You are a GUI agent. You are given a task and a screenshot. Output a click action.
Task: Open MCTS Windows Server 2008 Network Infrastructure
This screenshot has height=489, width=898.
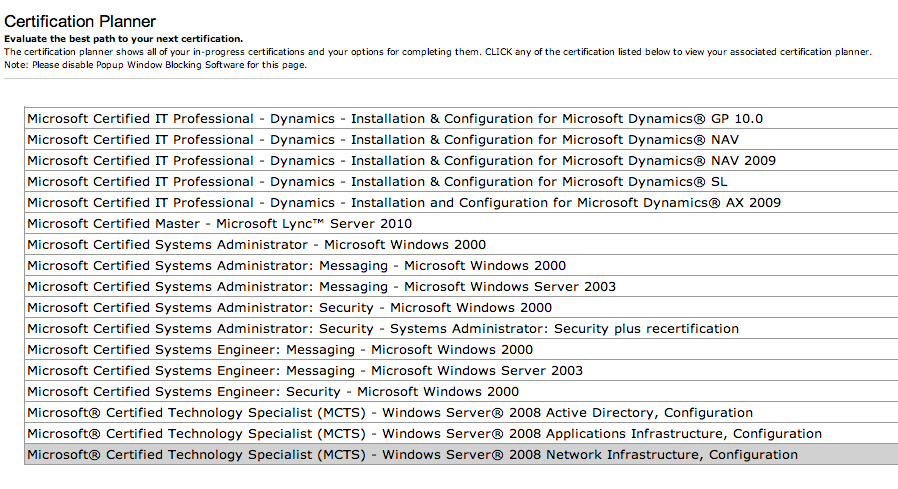pyautogui.click(x=412, y=455)
